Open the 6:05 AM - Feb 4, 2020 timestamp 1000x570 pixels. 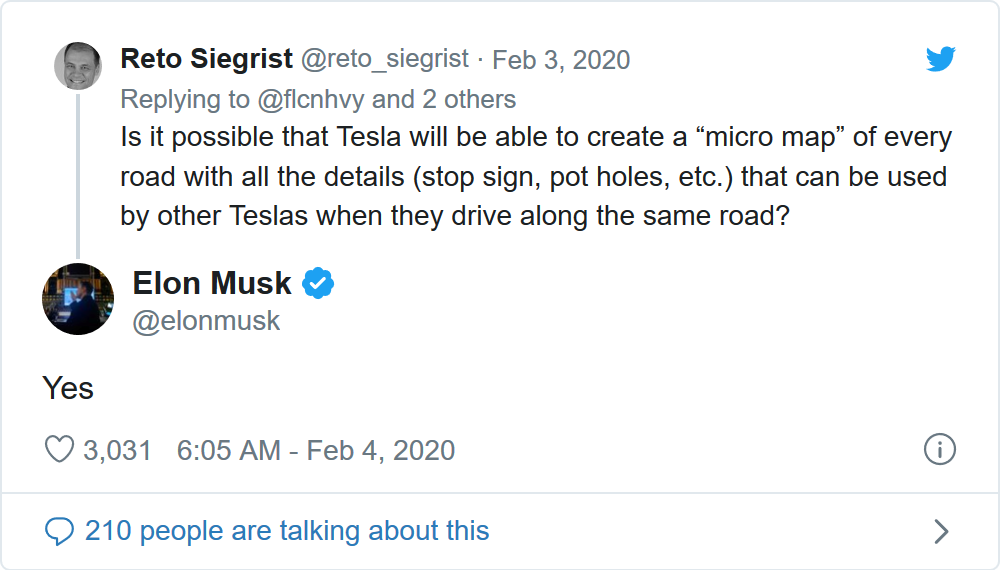pos(316,450)
